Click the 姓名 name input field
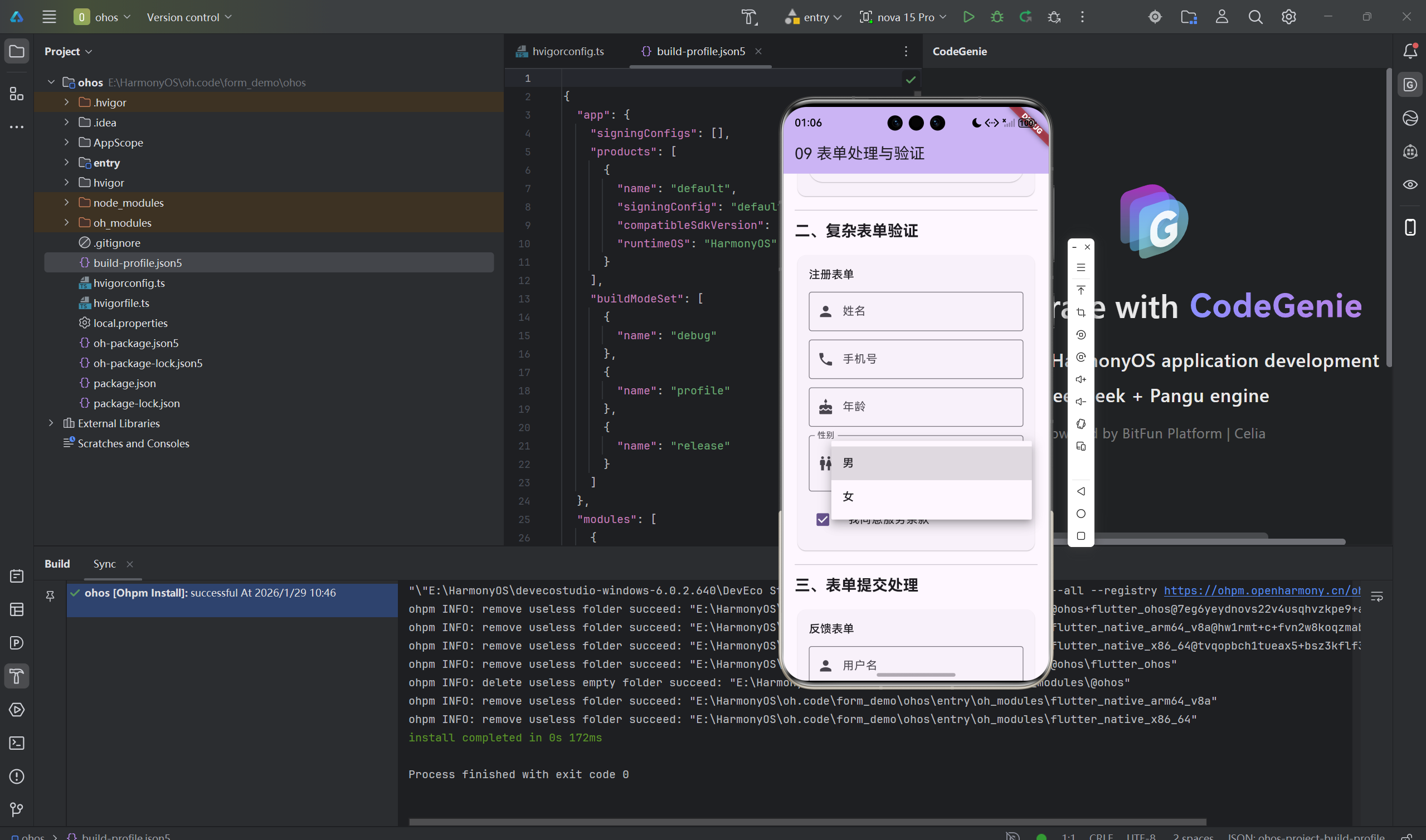Image resolution: width=1426 pixels, height=840 pixels. (916, 311)
